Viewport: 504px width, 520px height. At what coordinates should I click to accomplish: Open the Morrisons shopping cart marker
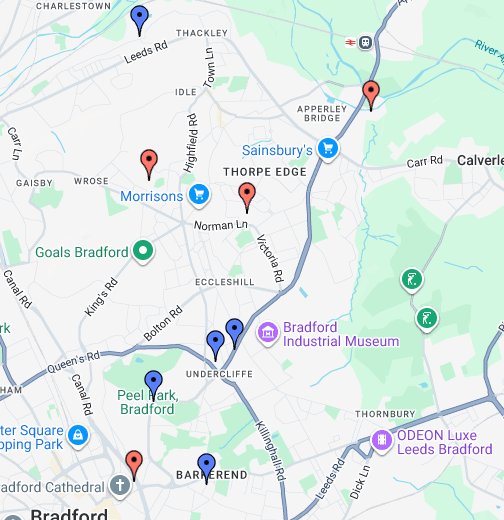click(199, 195)
